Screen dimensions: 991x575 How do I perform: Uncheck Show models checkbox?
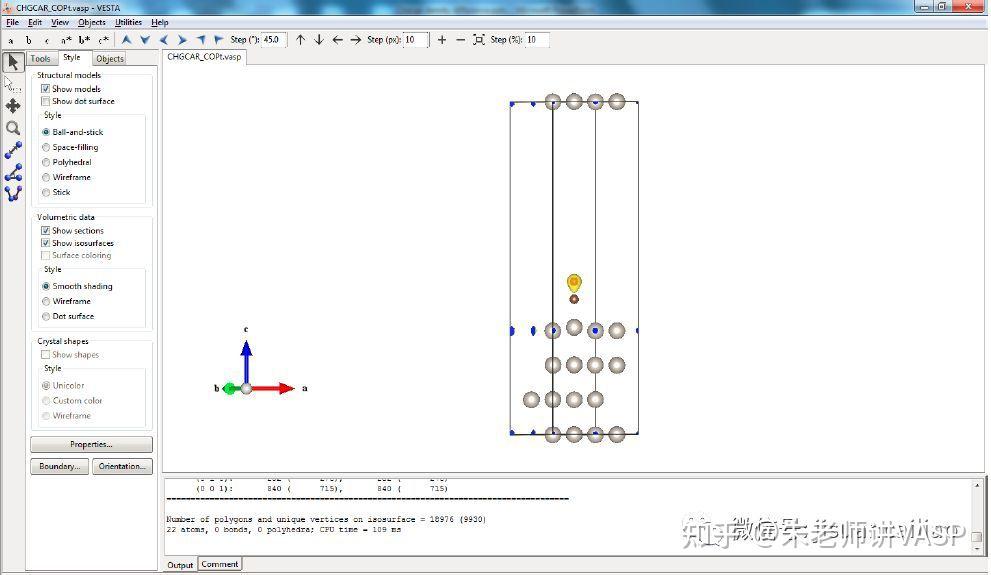[46, 89]
